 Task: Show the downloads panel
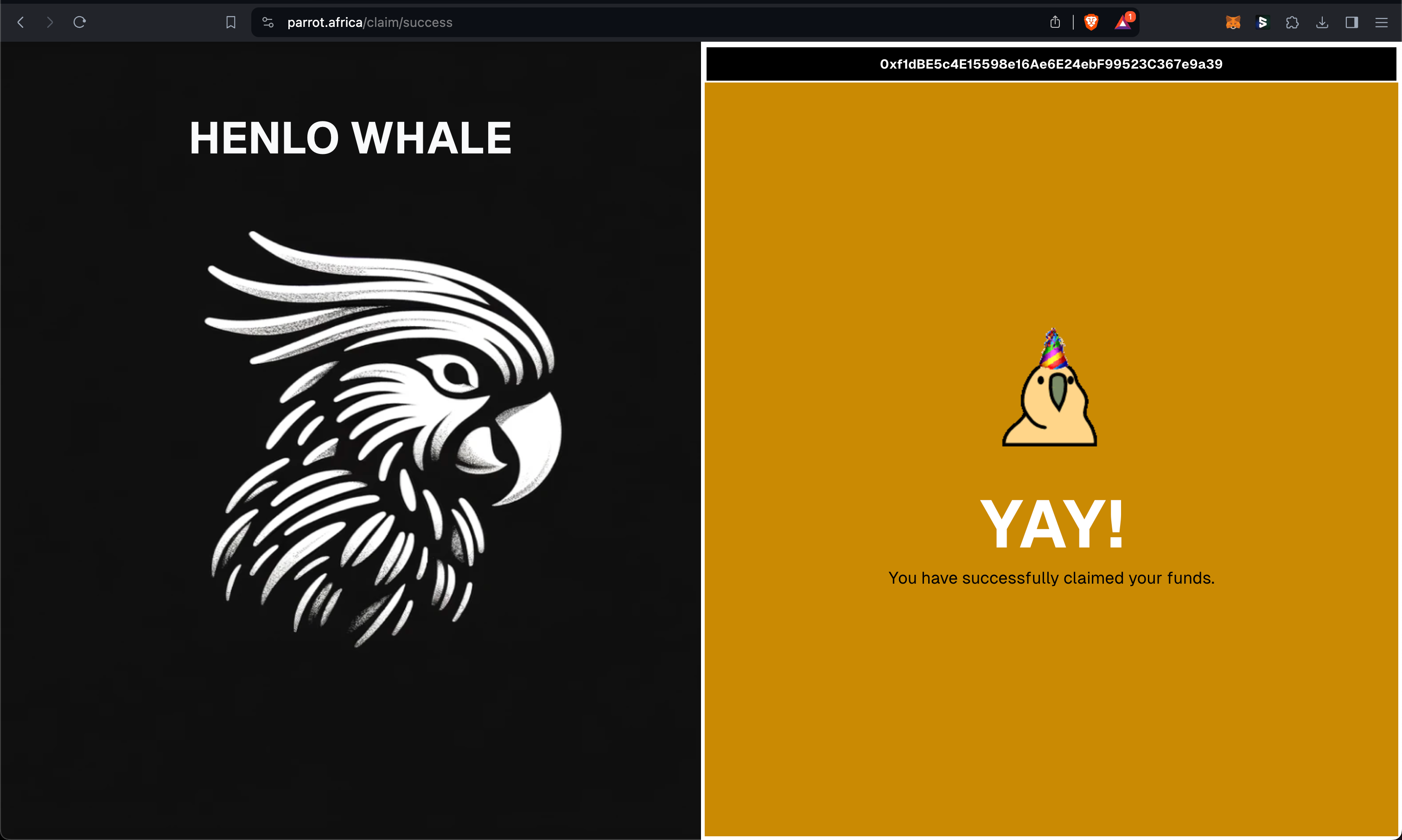tap(1322, 22)
